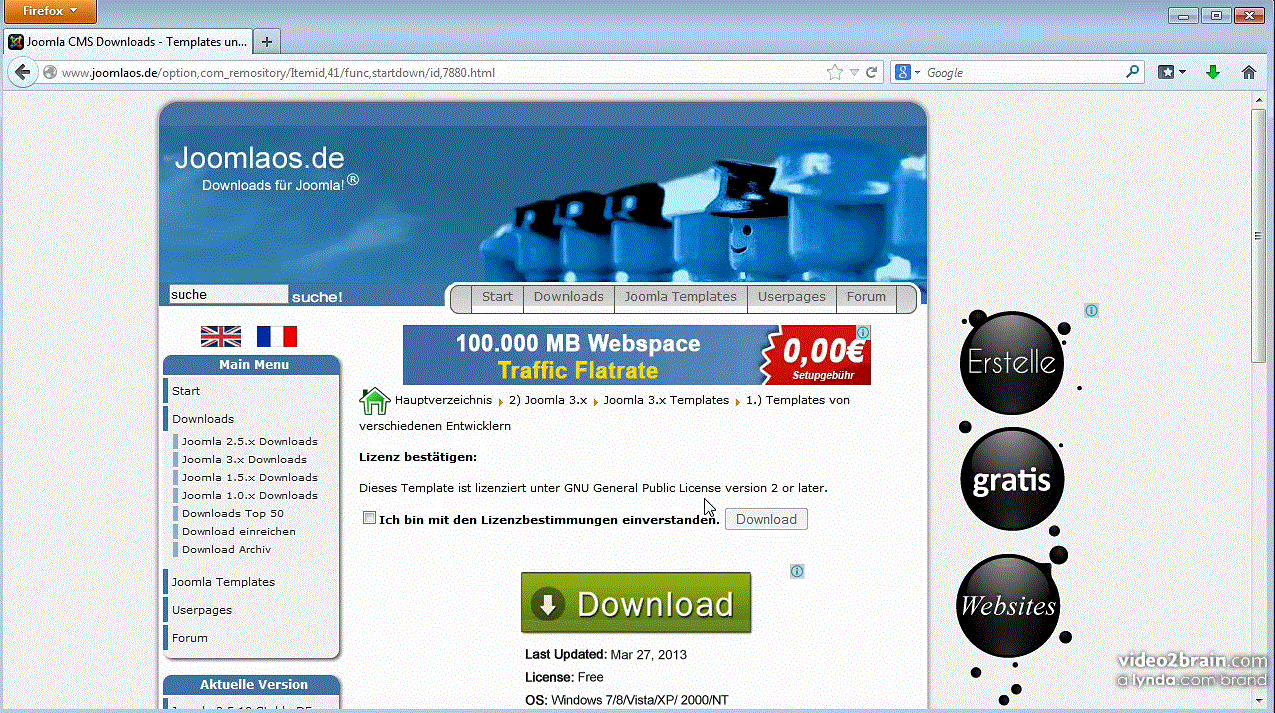This screenshot has width=1275, height=713.
Task: Click the Google search input field
Action: click(x=1023, y=72)
